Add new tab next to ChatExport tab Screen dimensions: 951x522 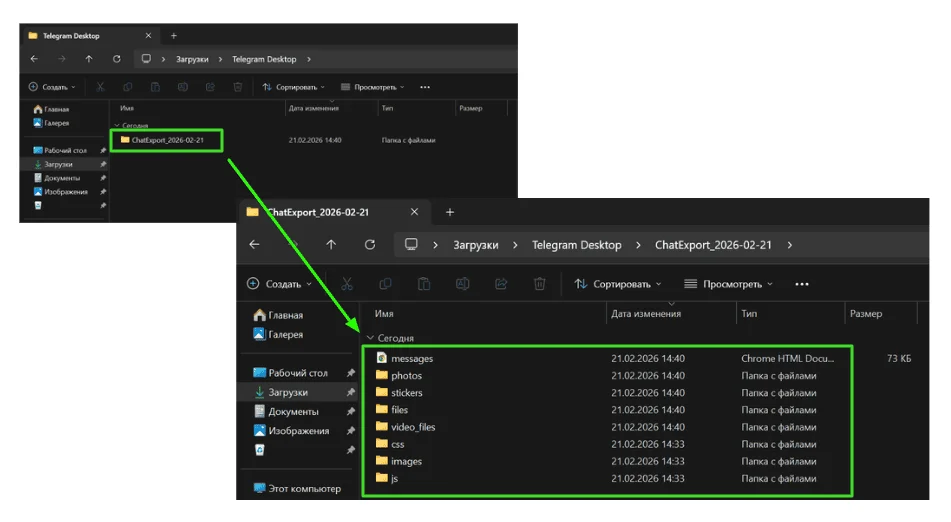[450, 212]
